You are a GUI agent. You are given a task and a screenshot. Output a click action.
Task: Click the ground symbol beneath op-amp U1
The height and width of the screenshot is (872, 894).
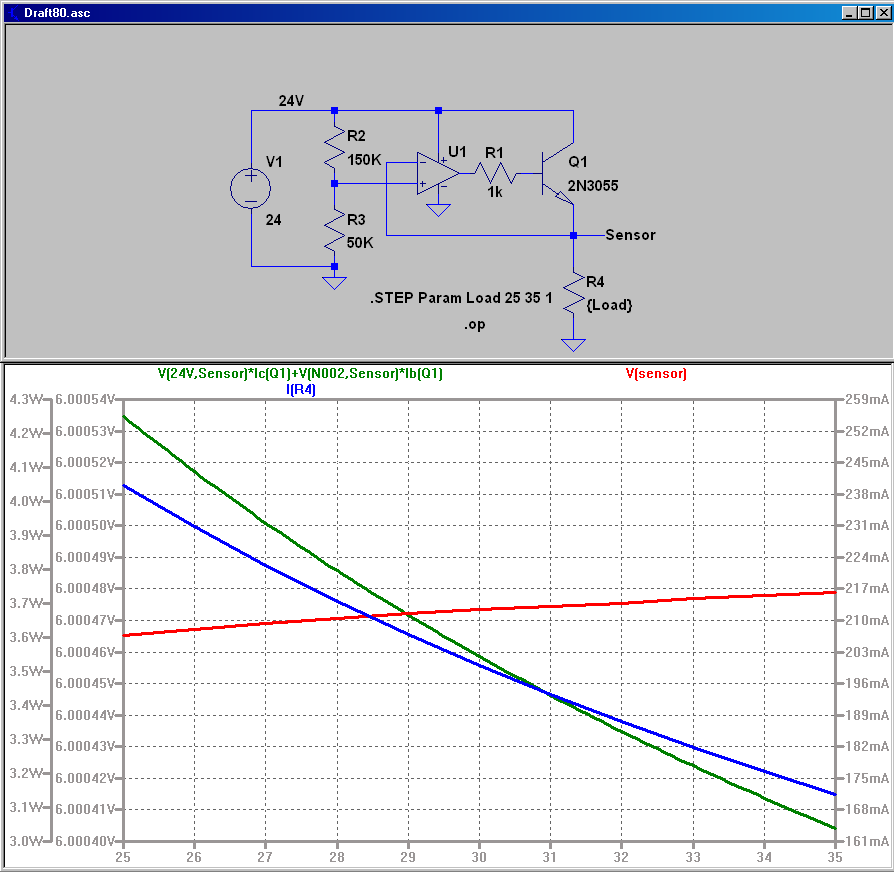pos(438,209)
